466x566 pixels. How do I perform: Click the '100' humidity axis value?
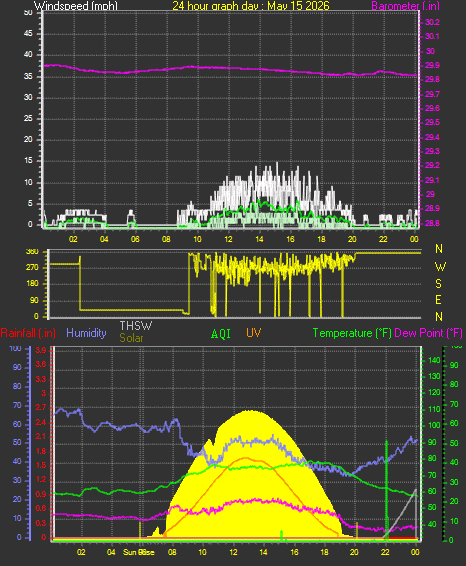15,348
